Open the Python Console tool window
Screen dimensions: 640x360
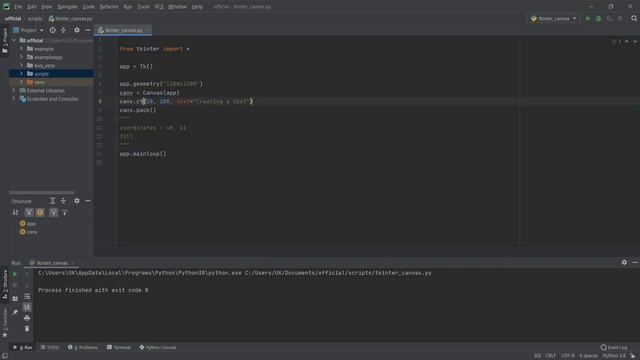[x=158, y=347]
